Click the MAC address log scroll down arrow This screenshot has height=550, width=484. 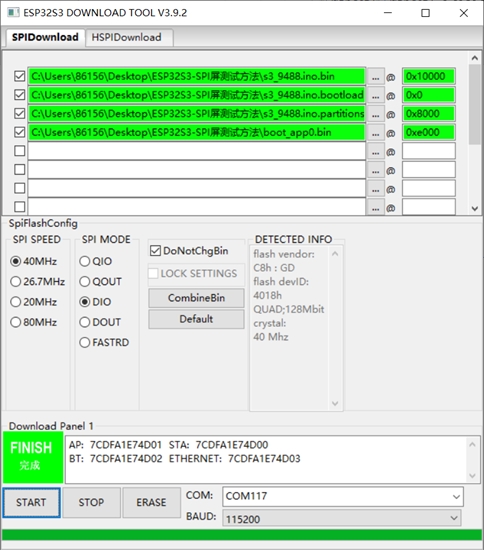click(472, 476)
